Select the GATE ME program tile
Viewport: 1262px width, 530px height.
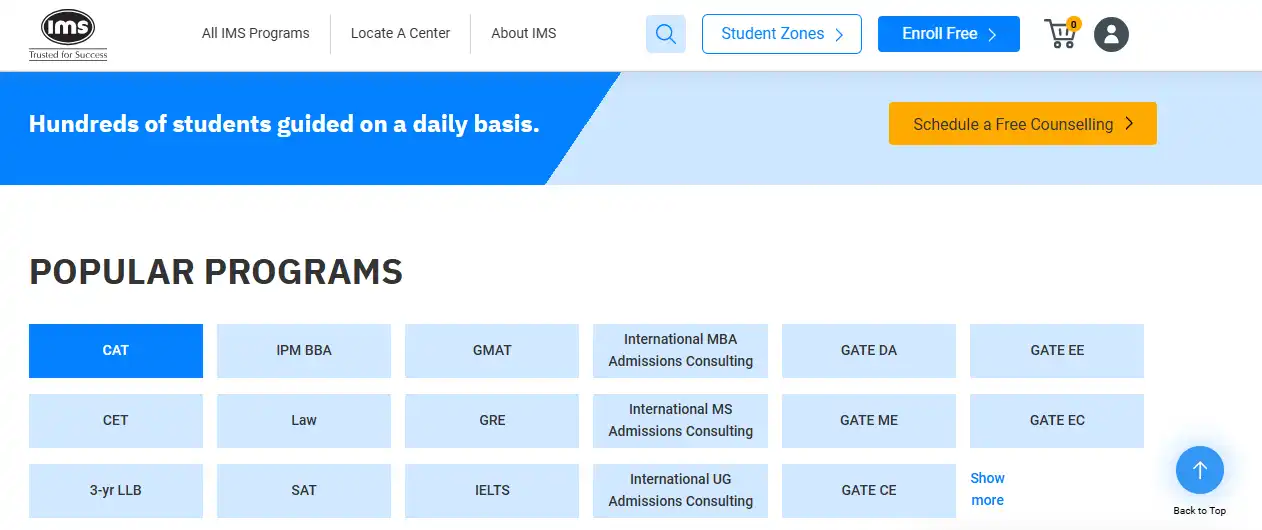tap(869, 421)
